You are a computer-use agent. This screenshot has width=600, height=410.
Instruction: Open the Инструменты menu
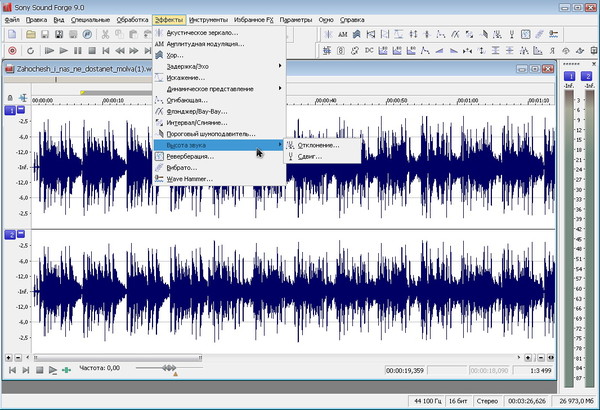(208, 20)
